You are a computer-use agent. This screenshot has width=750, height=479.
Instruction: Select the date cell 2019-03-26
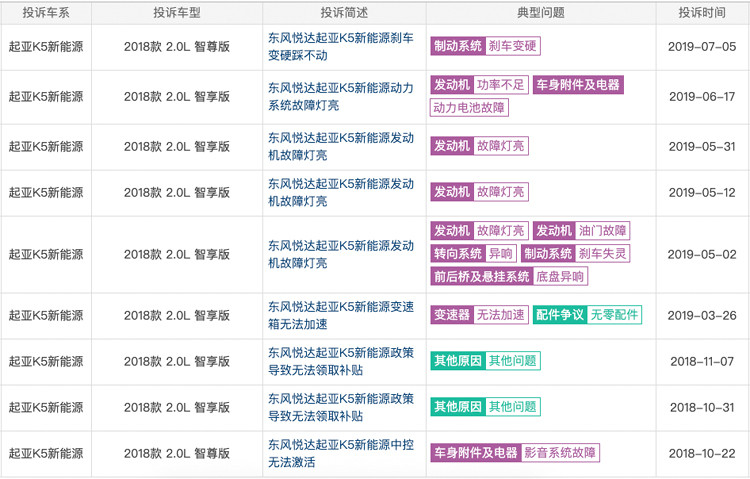(702, 315)
